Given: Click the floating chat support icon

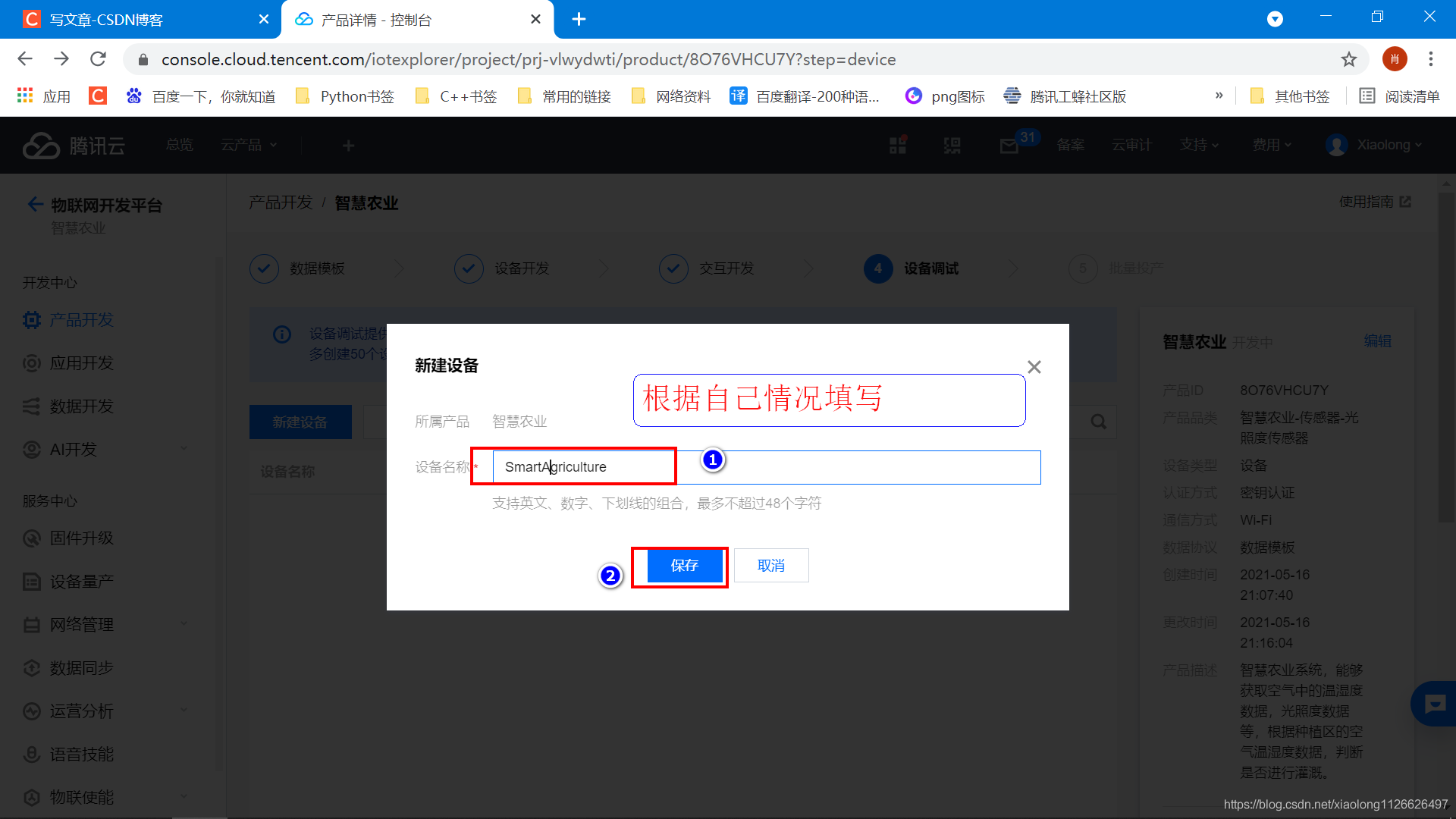Looking at the screenshot, I should (1434, 704).
